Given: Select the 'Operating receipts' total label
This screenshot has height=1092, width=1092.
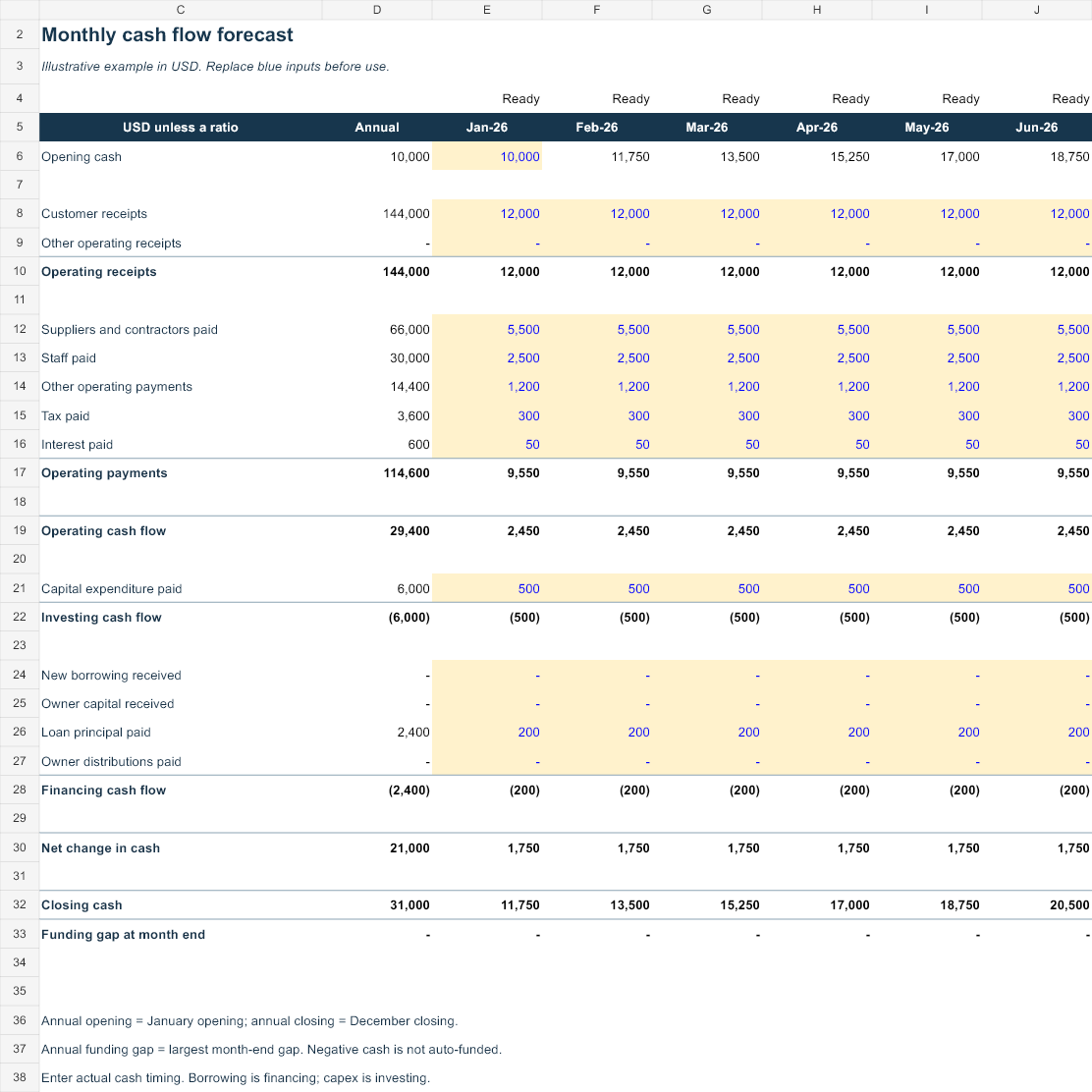Looking at the screenshot, I should (x=181, y=272).
